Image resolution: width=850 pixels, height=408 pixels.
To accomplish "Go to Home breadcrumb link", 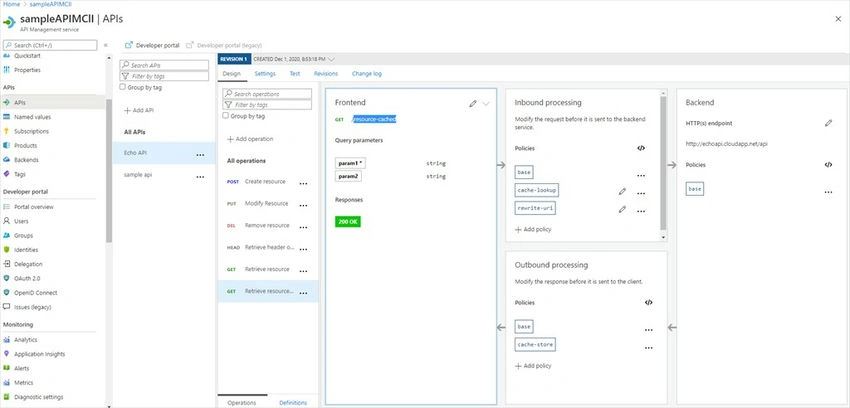I will 11,3.
